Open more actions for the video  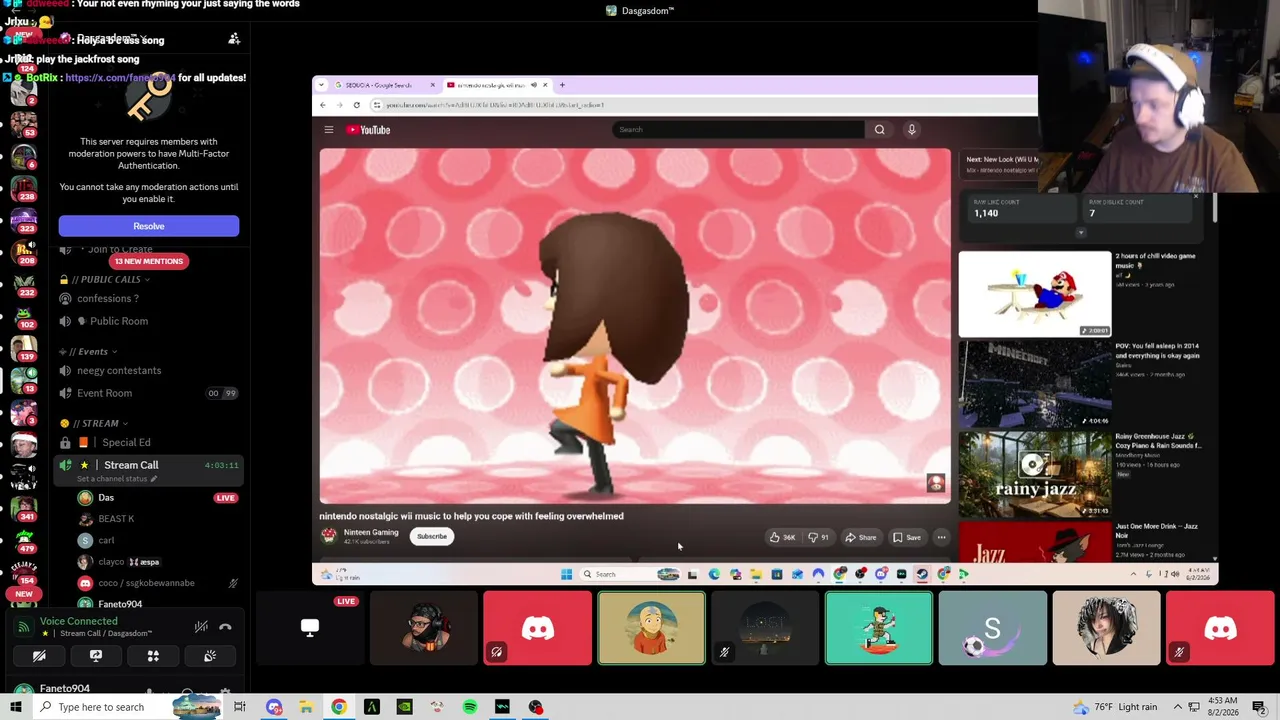point(941,537)
